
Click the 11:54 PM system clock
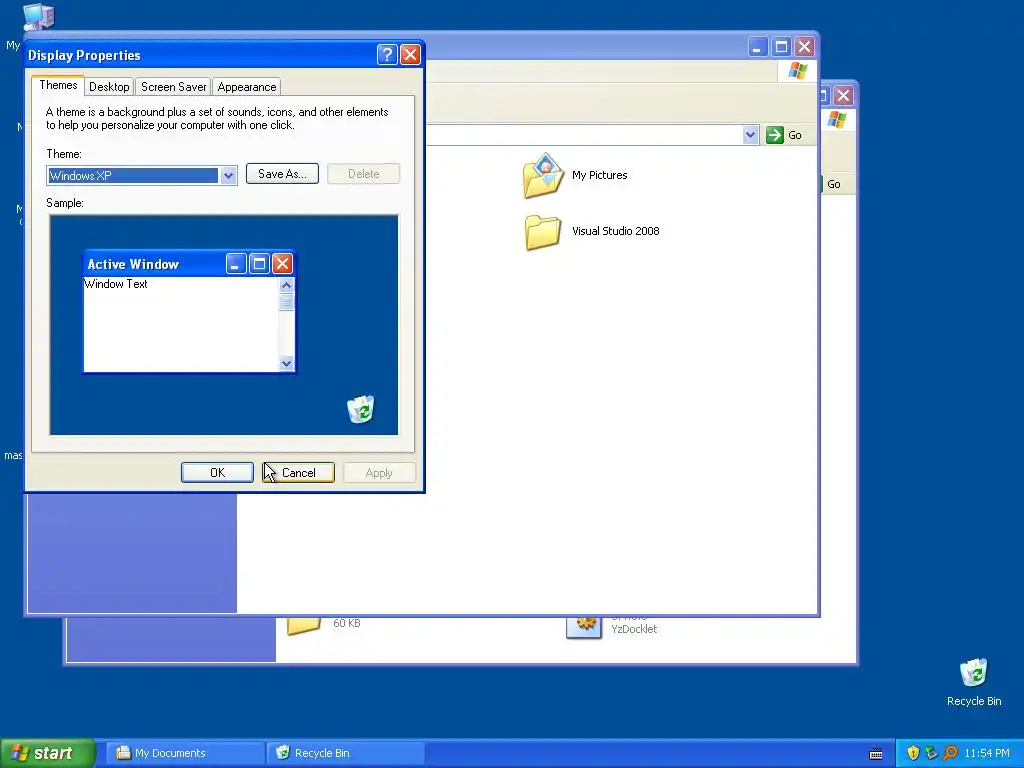[x=987, y=753]
